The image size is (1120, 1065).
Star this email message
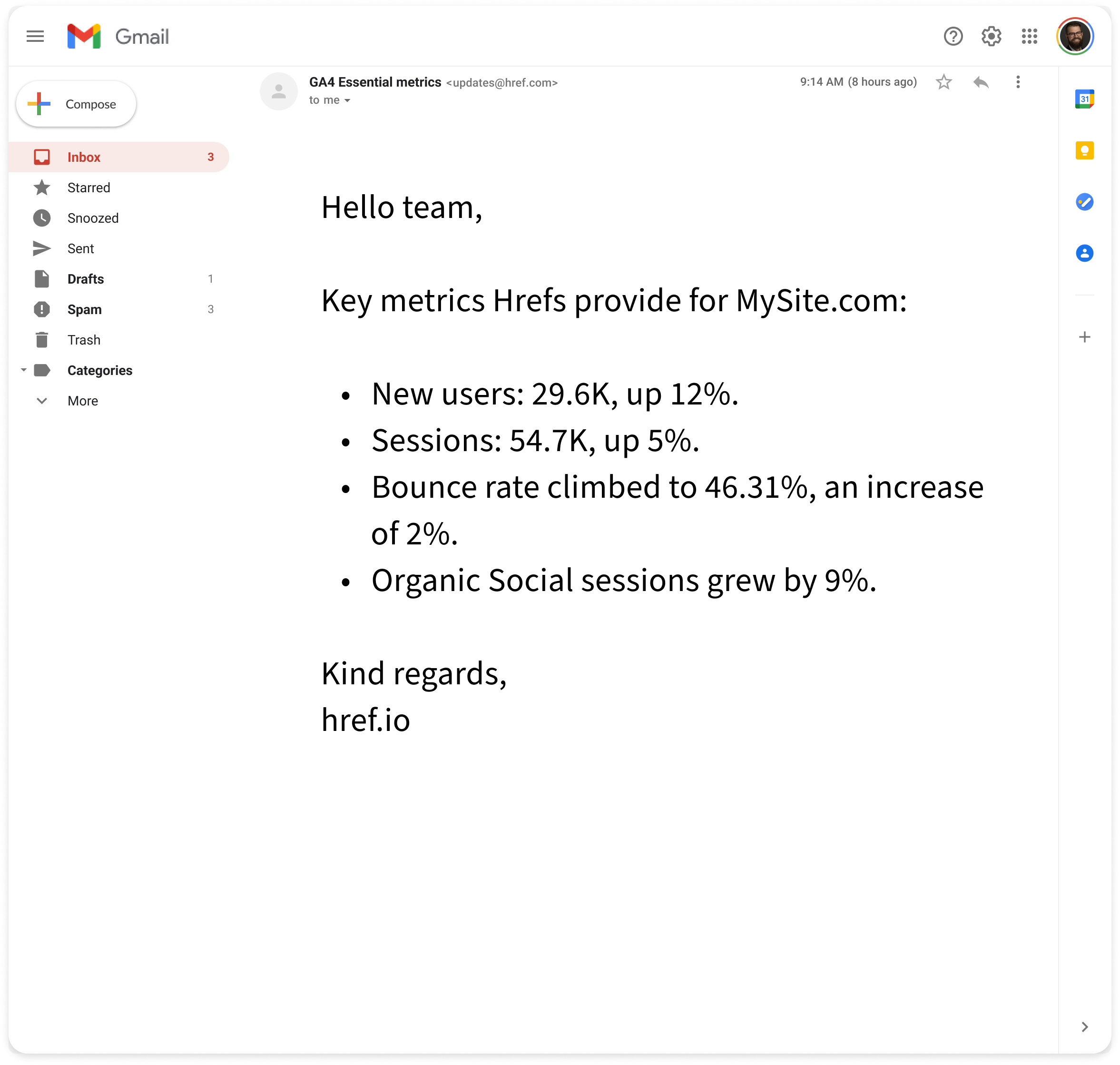(943, 82)
